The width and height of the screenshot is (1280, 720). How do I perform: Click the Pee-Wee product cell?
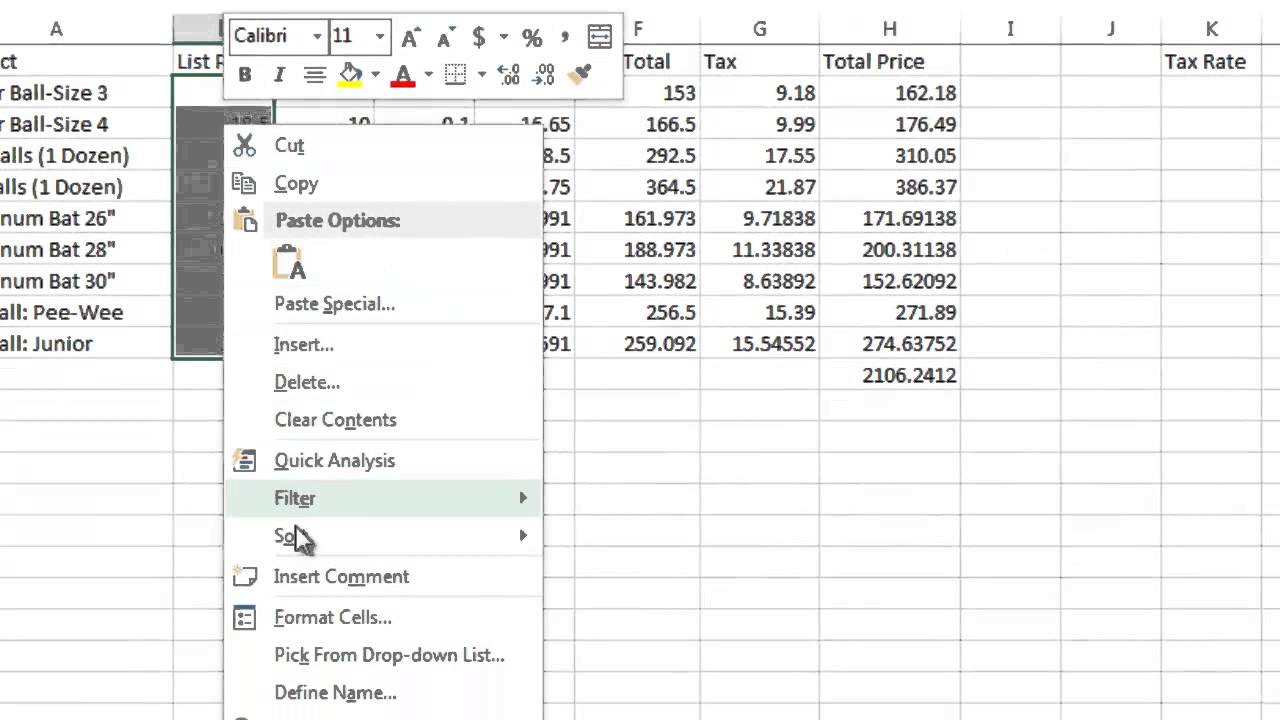coord(86,313)
